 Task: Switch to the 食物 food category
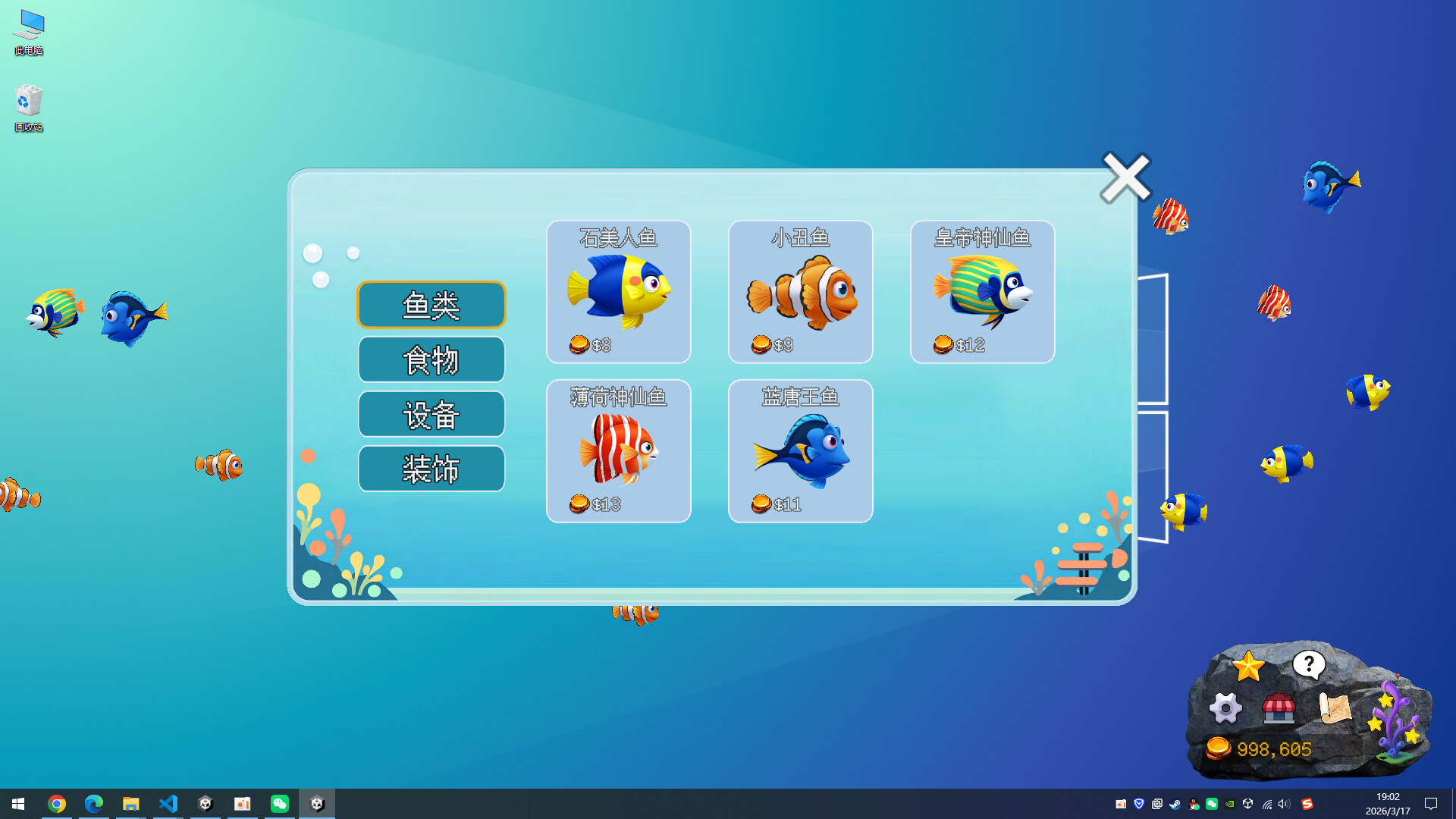431,359
